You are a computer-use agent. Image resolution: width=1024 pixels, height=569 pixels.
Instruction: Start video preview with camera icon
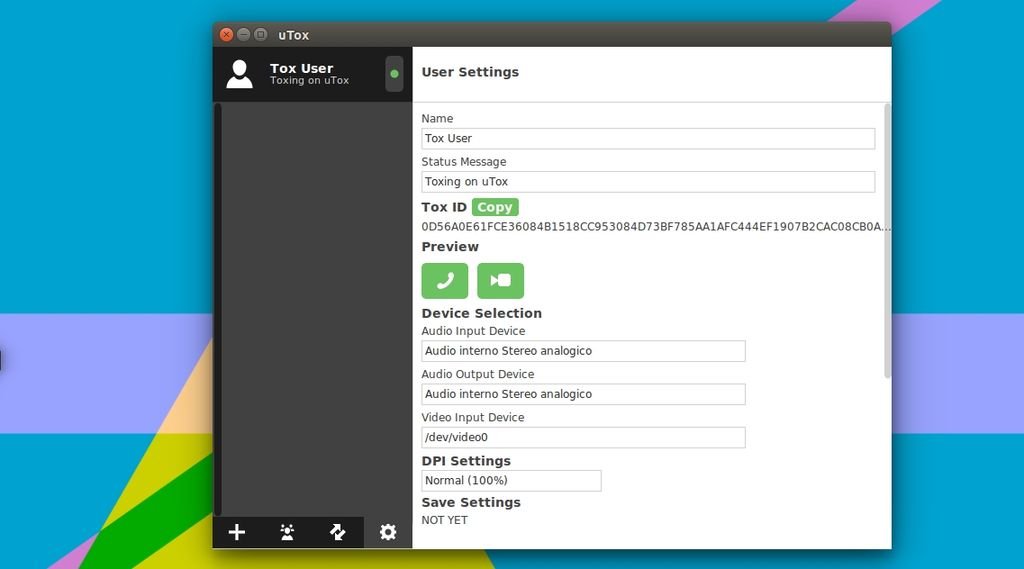tap(500, 281)
